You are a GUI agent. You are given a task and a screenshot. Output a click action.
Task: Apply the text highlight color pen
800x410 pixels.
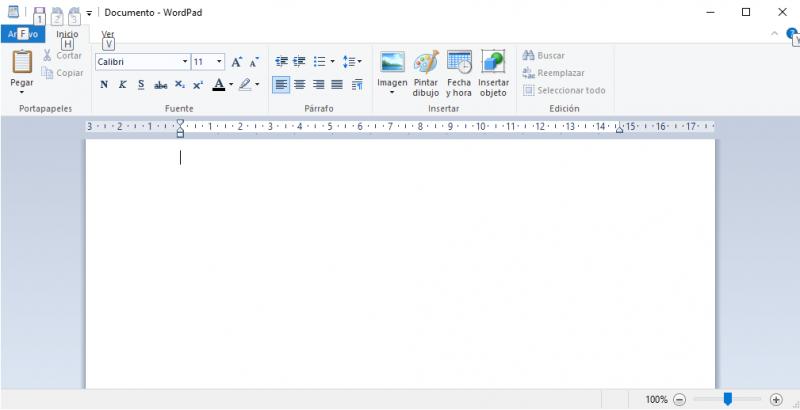click(x=245, y=85)
